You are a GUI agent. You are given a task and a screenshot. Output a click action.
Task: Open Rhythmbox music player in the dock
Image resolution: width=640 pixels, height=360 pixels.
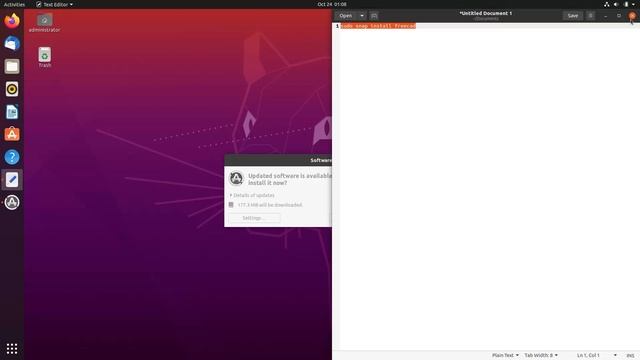coord(12,89)
